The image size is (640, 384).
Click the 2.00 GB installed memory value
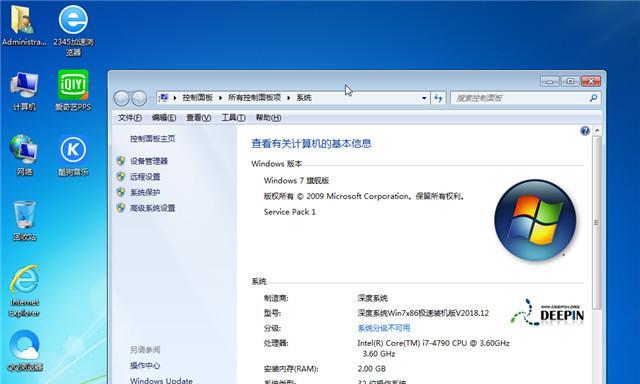[x=371, y=369]
